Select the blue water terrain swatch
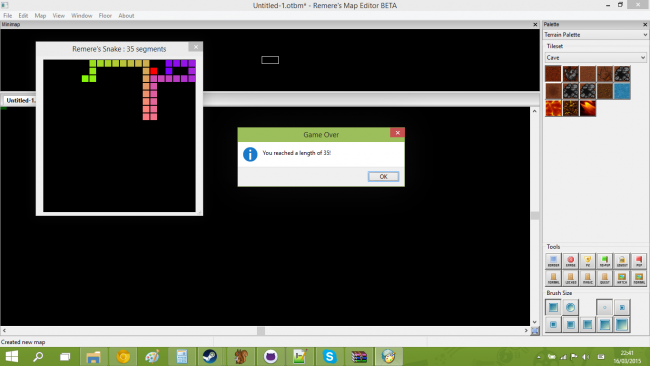Viewport: 650px width, 366px height. click(x=622, y=91)
